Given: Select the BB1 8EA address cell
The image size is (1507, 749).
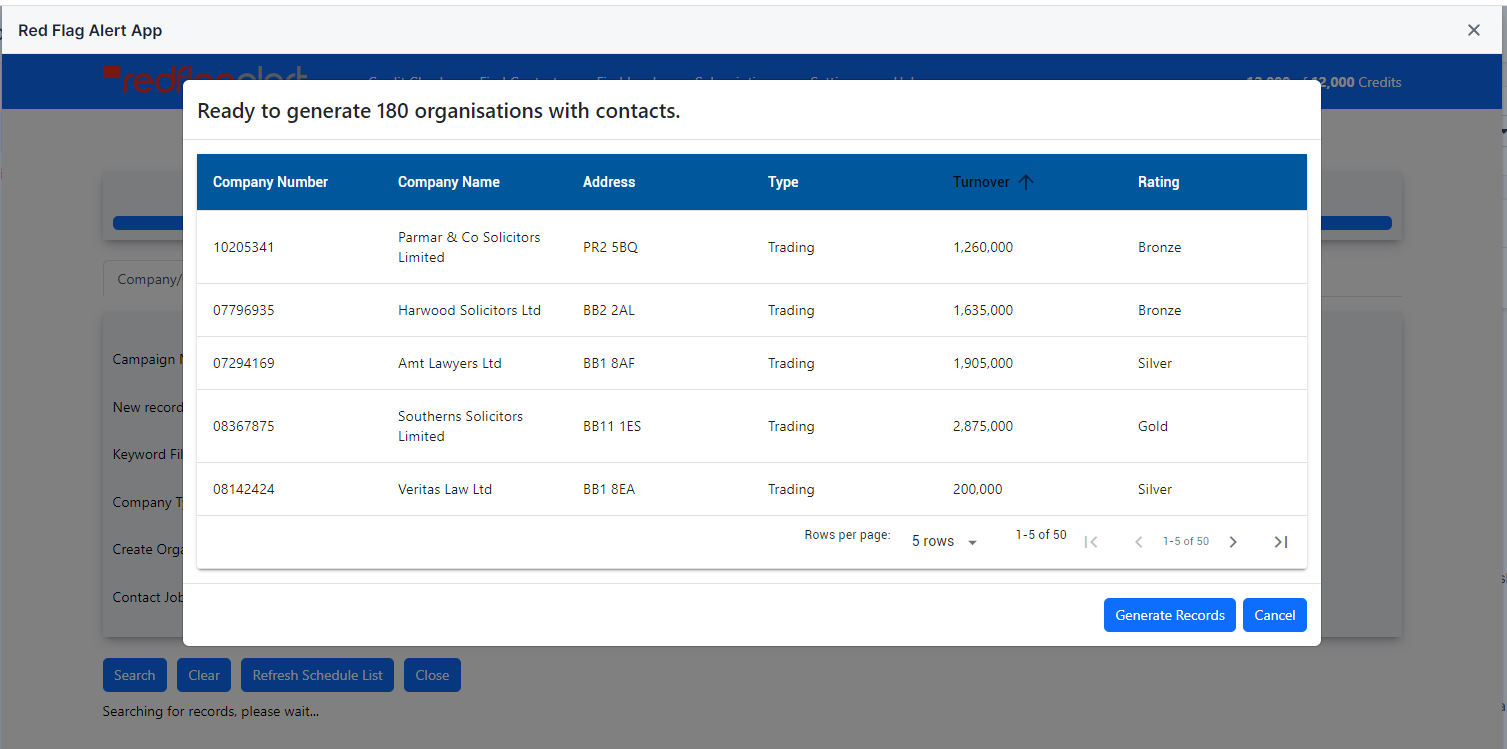Looking at the screenshot, I should click(609, 489).
